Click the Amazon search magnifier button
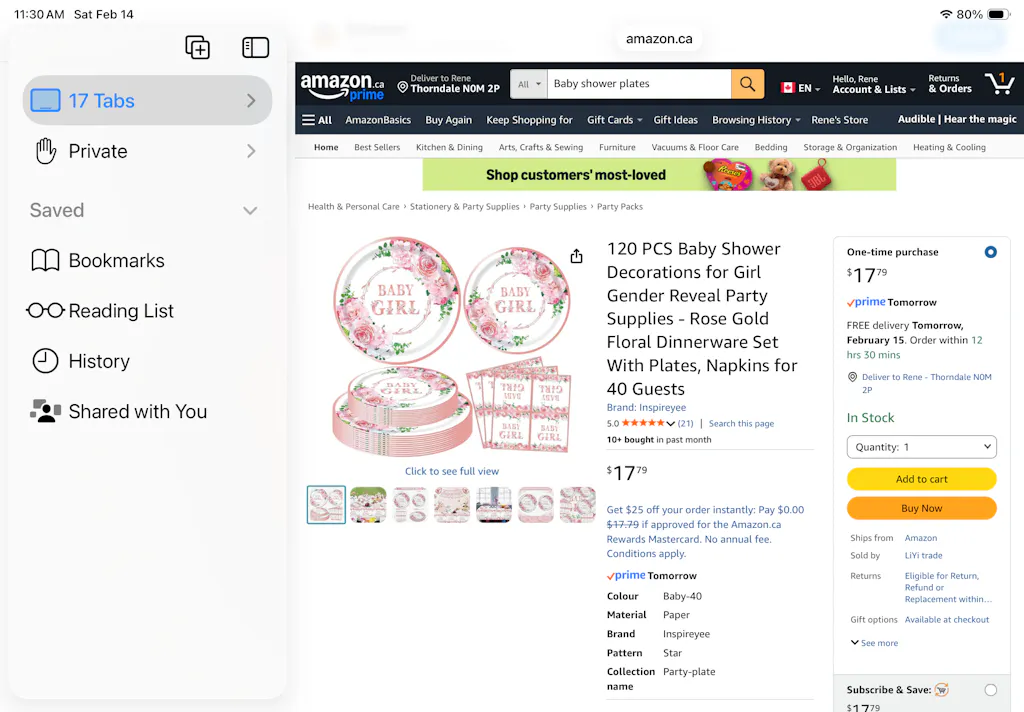This screenshot has width=1024, height=712. click(747, 84)
